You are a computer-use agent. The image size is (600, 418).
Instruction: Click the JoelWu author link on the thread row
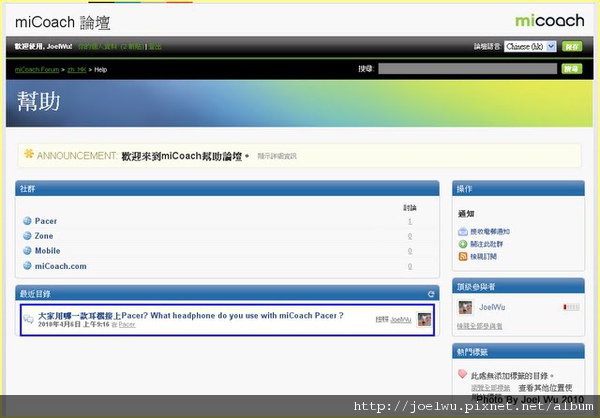[401, 320]
